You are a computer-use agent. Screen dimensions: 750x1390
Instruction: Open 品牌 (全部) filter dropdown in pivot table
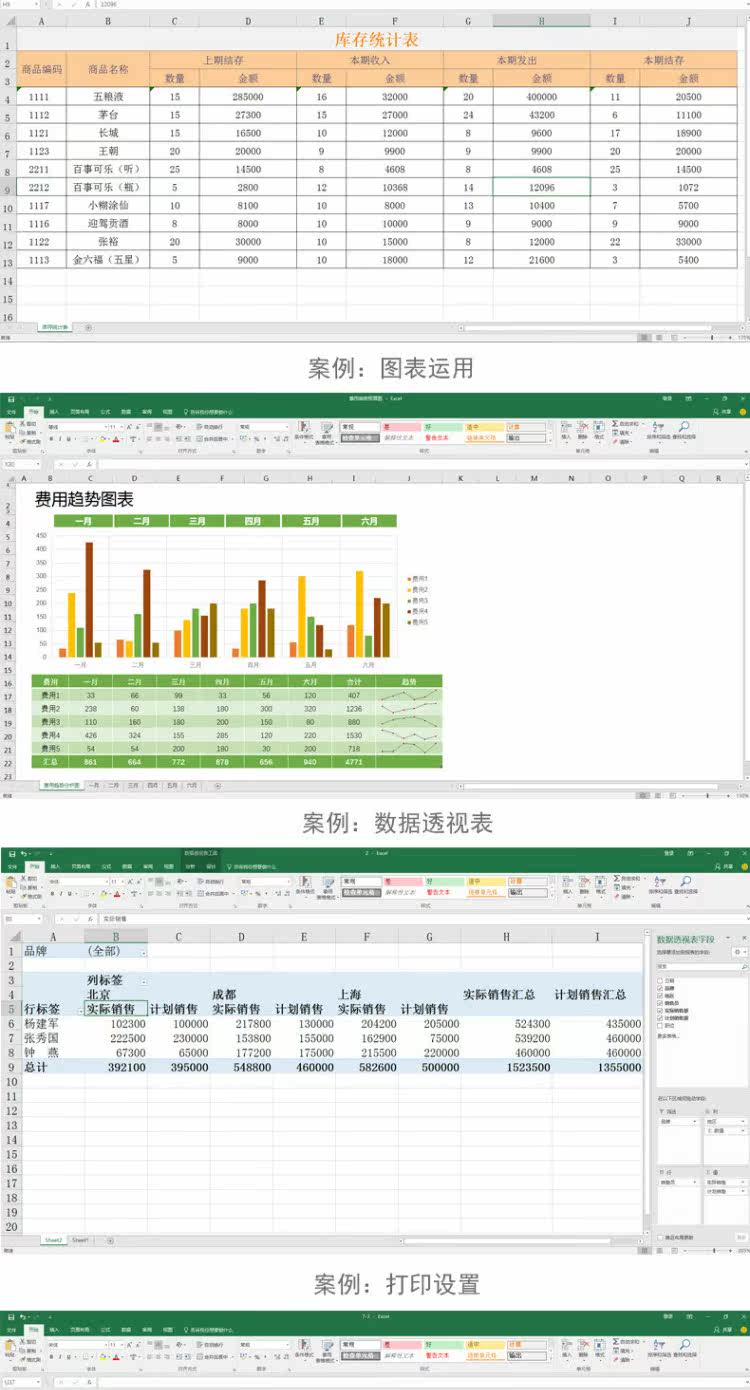tap(144, 953)
